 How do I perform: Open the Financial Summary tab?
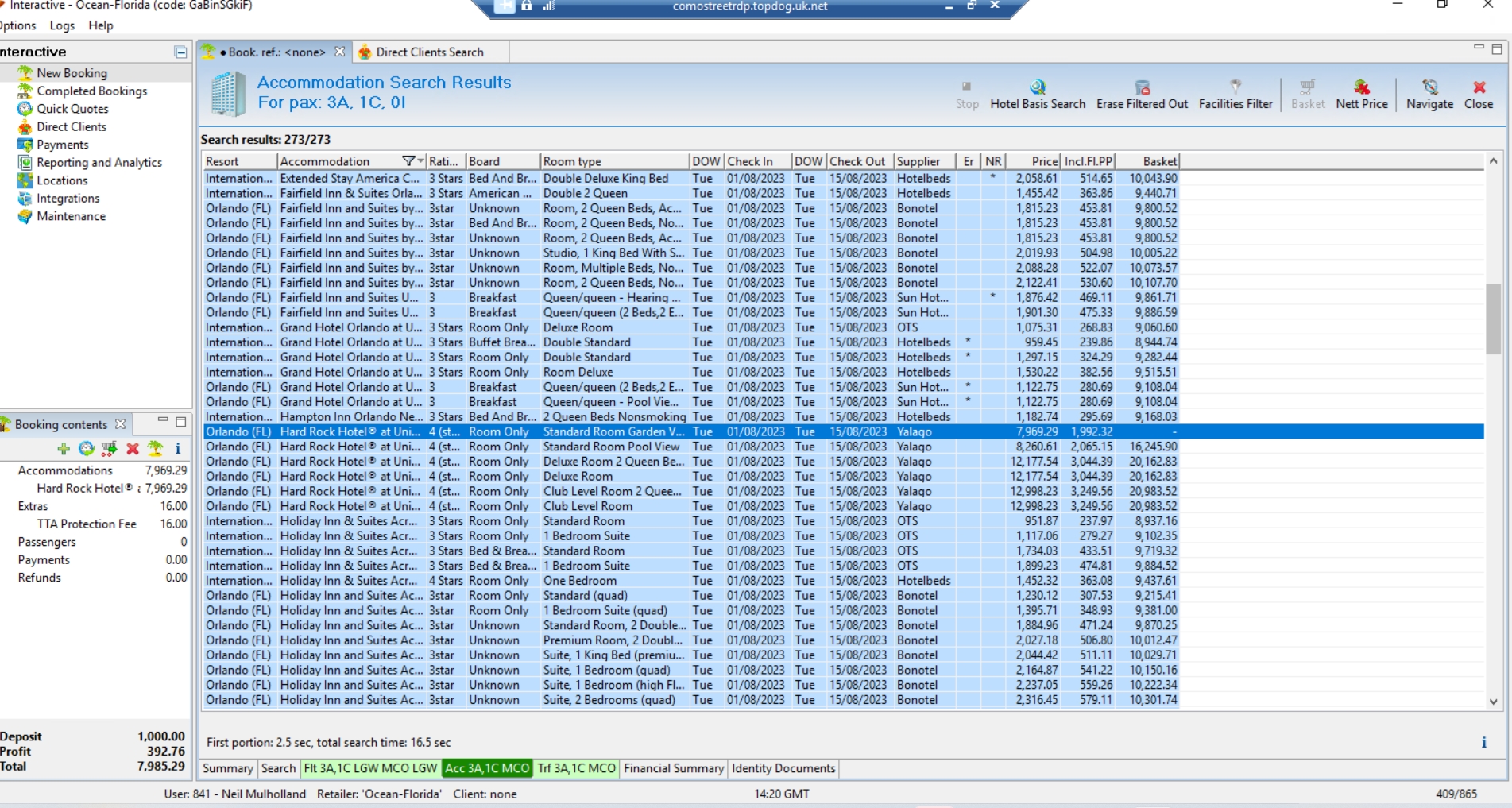674,768
